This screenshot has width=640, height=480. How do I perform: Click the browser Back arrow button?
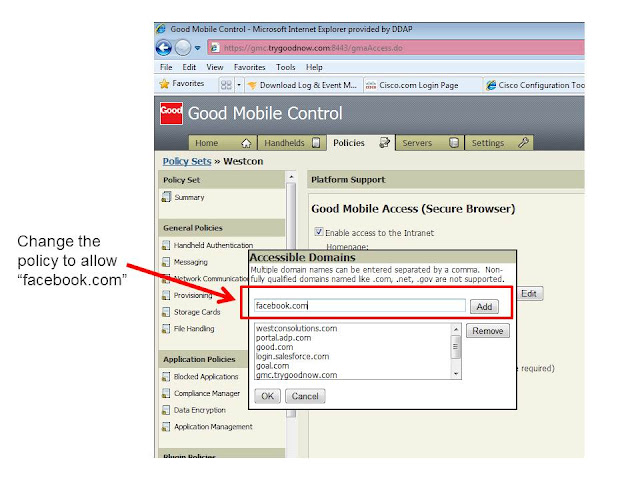click(164, 48)
